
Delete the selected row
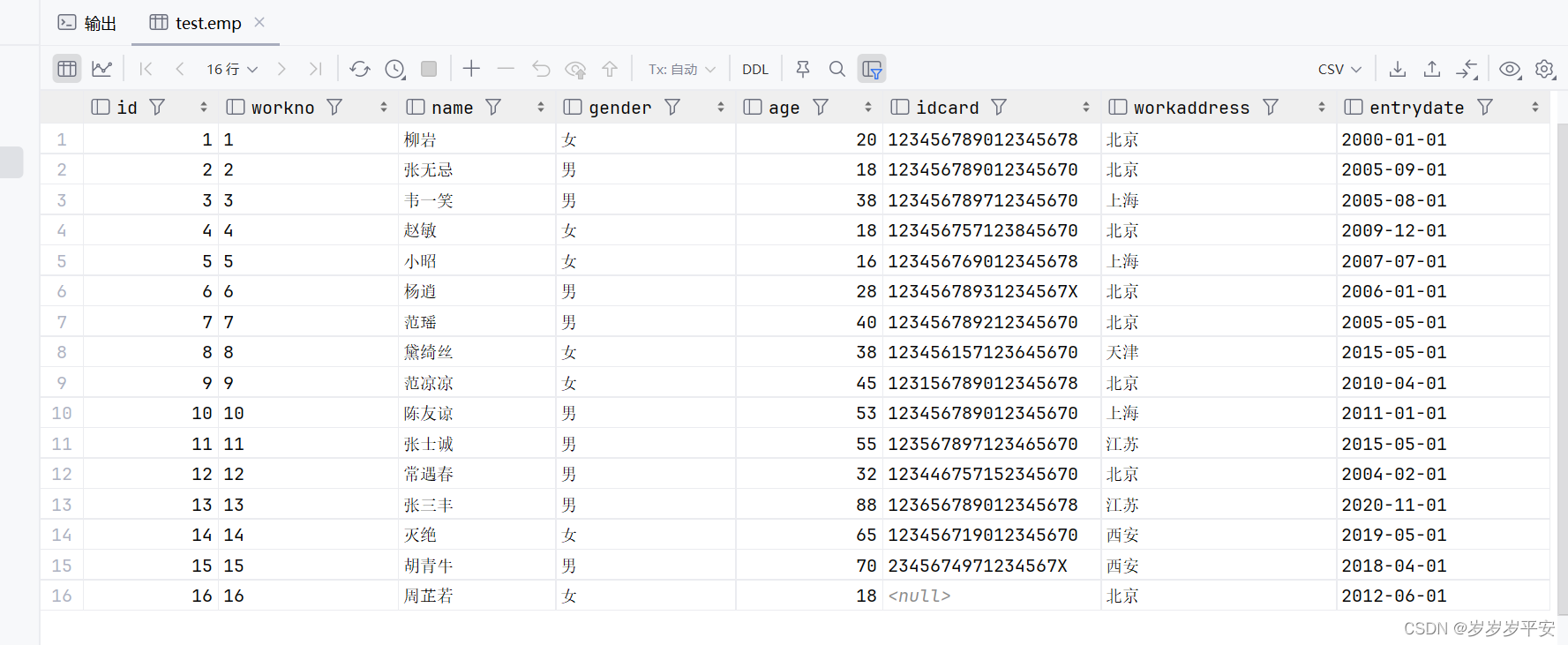click(x=506, y=68)
